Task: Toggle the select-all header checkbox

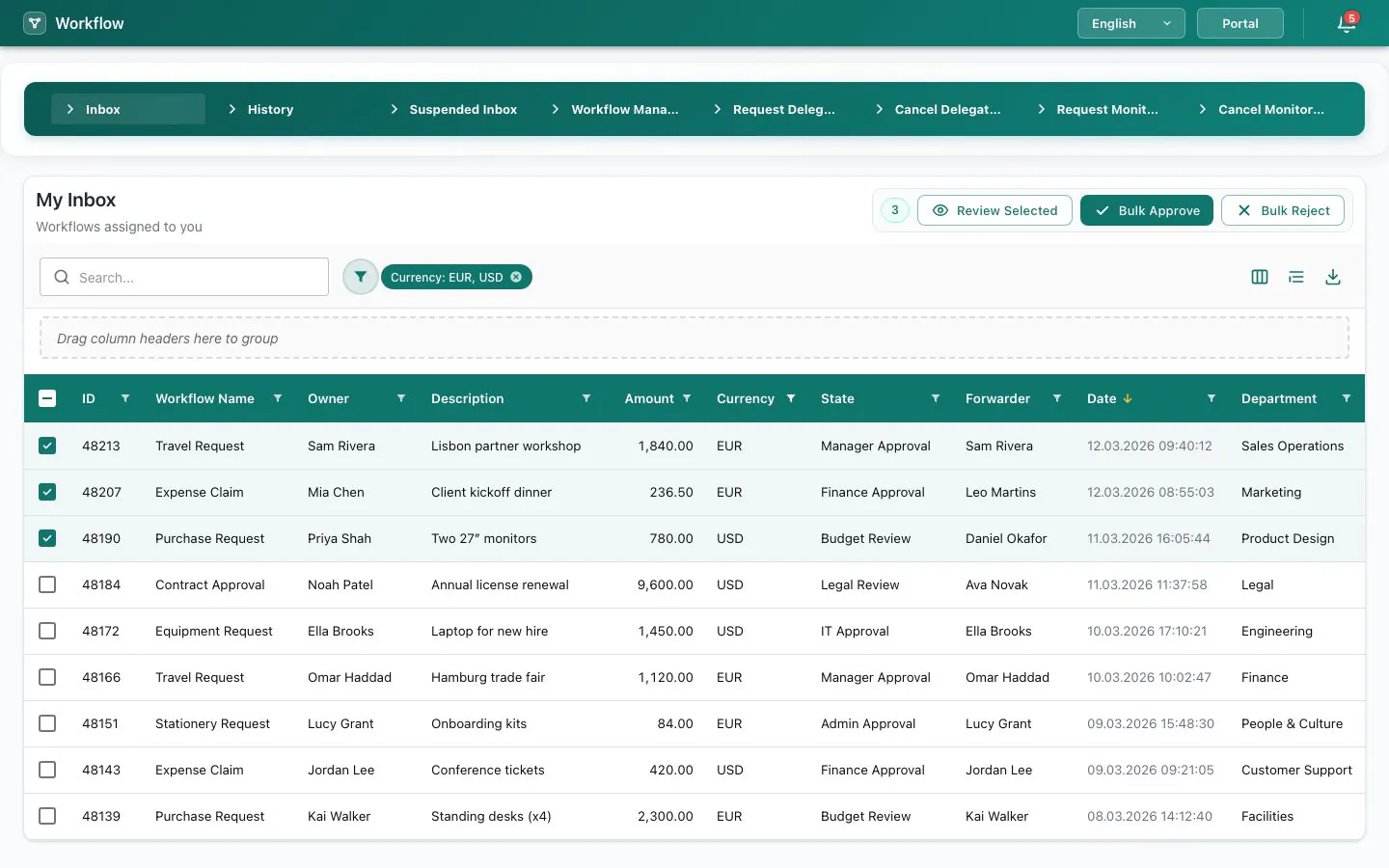Action: pos(47,398)
